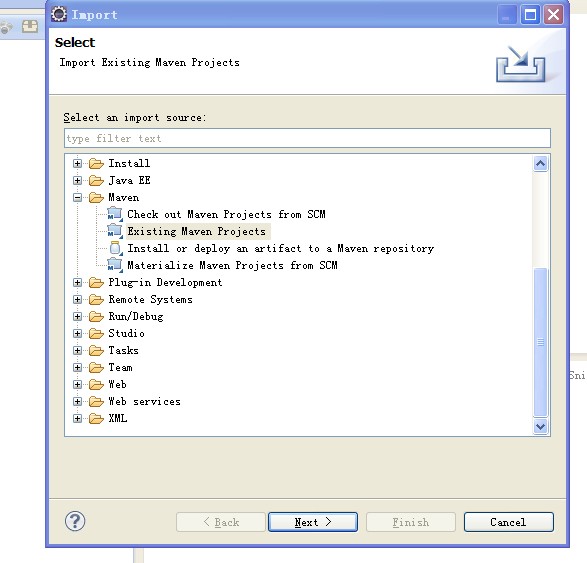Expand the Team node

(77, 368)
